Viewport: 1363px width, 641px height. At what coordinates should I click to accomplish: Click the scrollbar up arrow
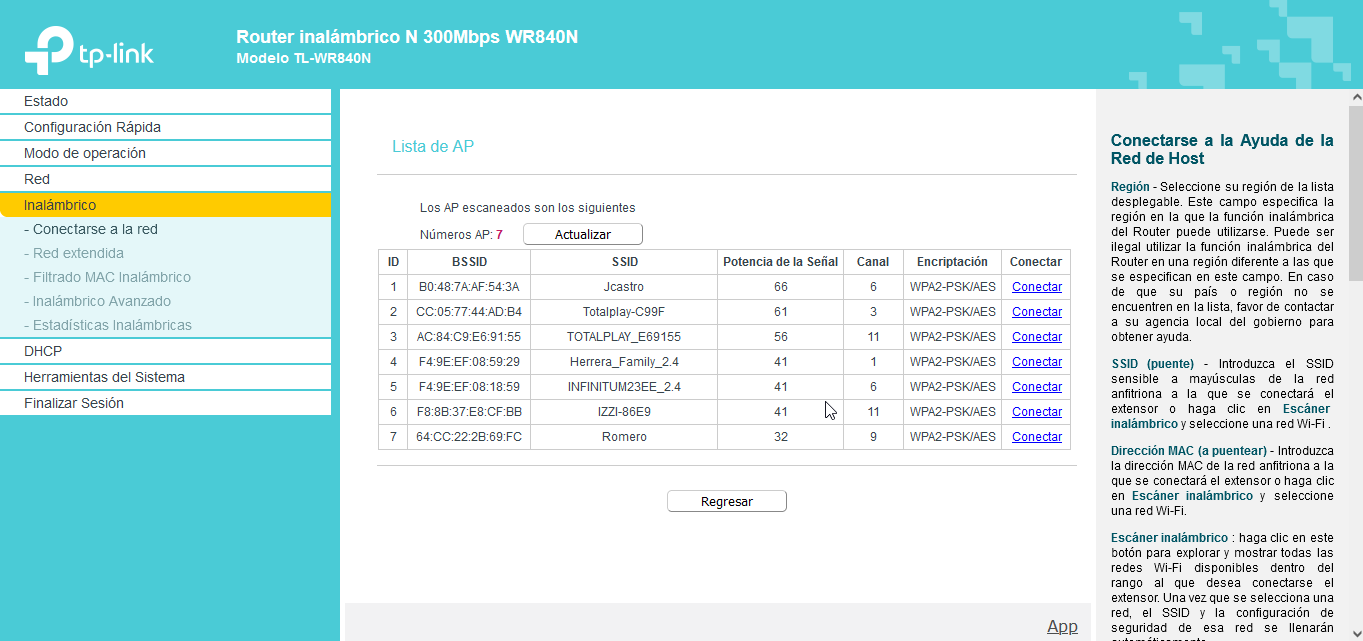coord(1355,98)
